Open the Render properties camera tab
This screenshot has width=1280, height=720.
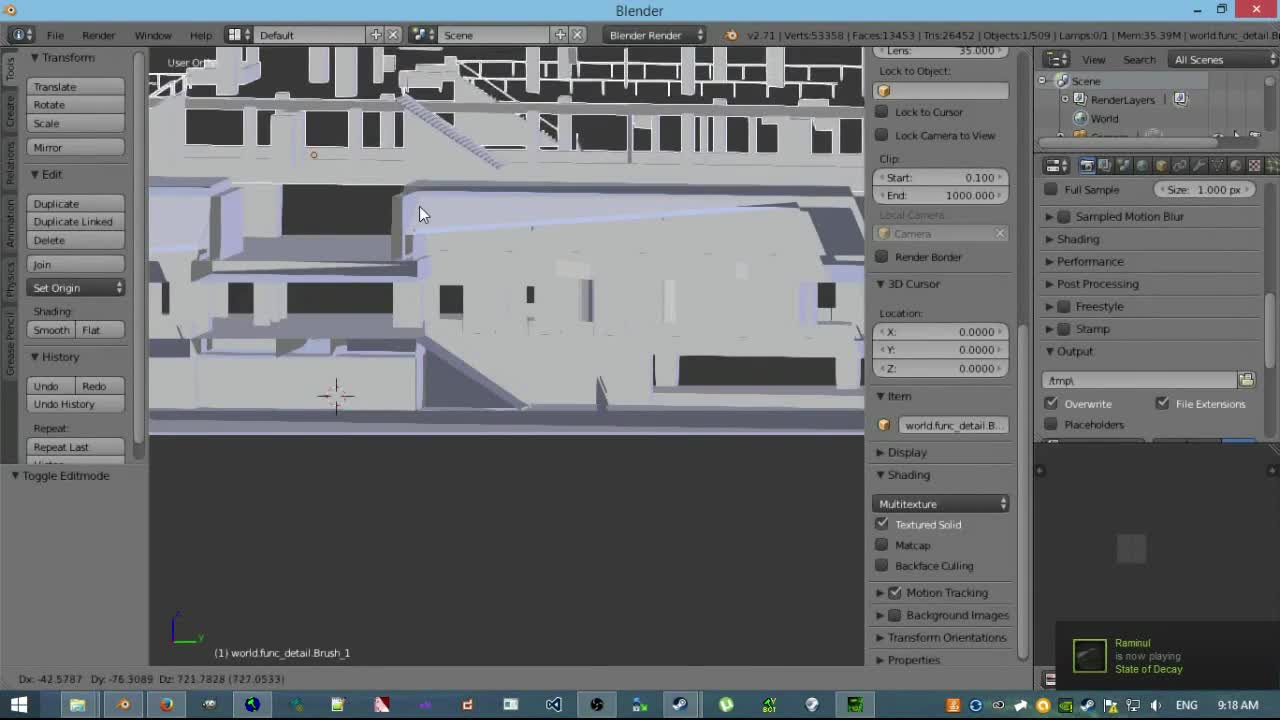[1087, 165]
